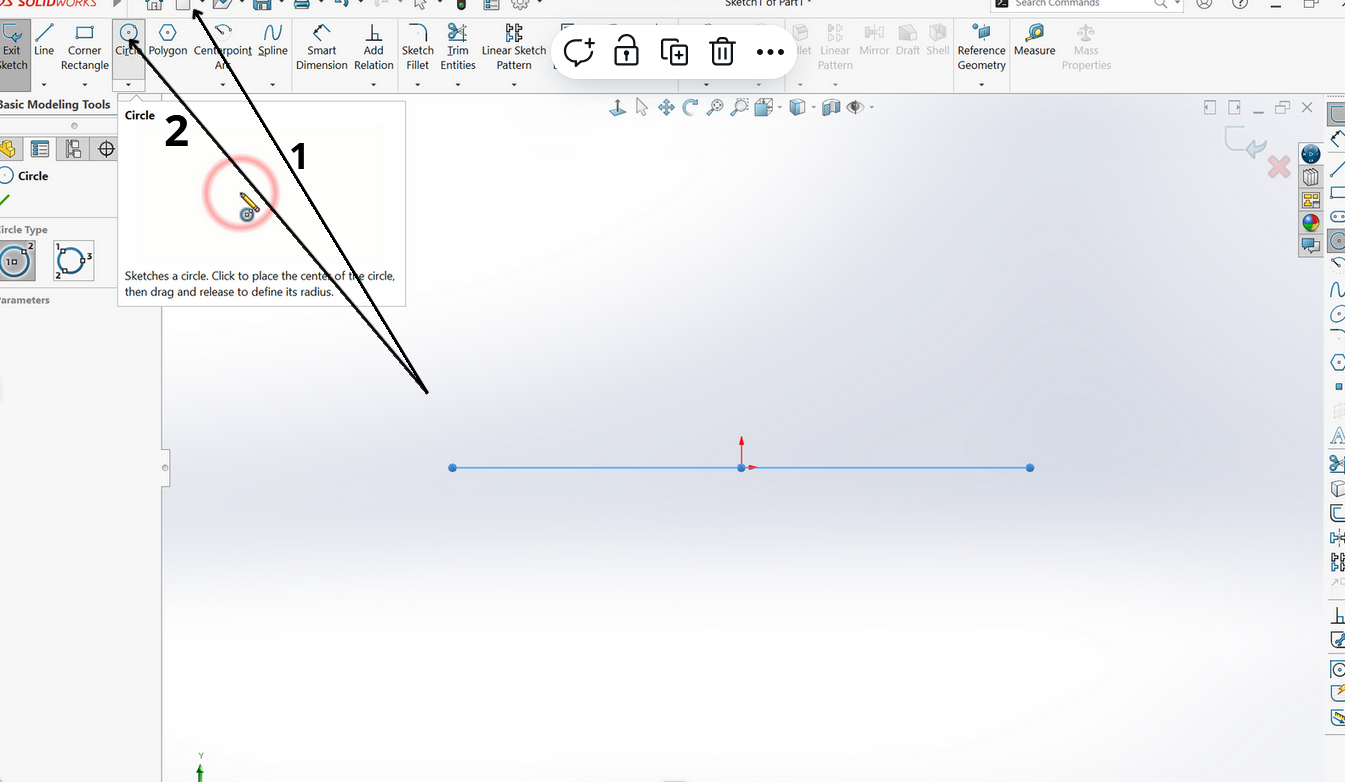1345x782 pixels.
Task: Expand the Circle tool dropdown arrow
Action: point(128,85)
